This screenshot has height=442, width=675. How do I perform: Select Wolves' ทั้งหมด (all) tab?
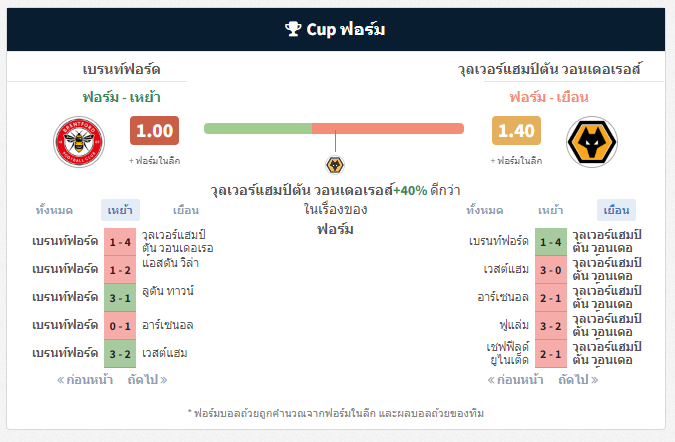[485, 210]
